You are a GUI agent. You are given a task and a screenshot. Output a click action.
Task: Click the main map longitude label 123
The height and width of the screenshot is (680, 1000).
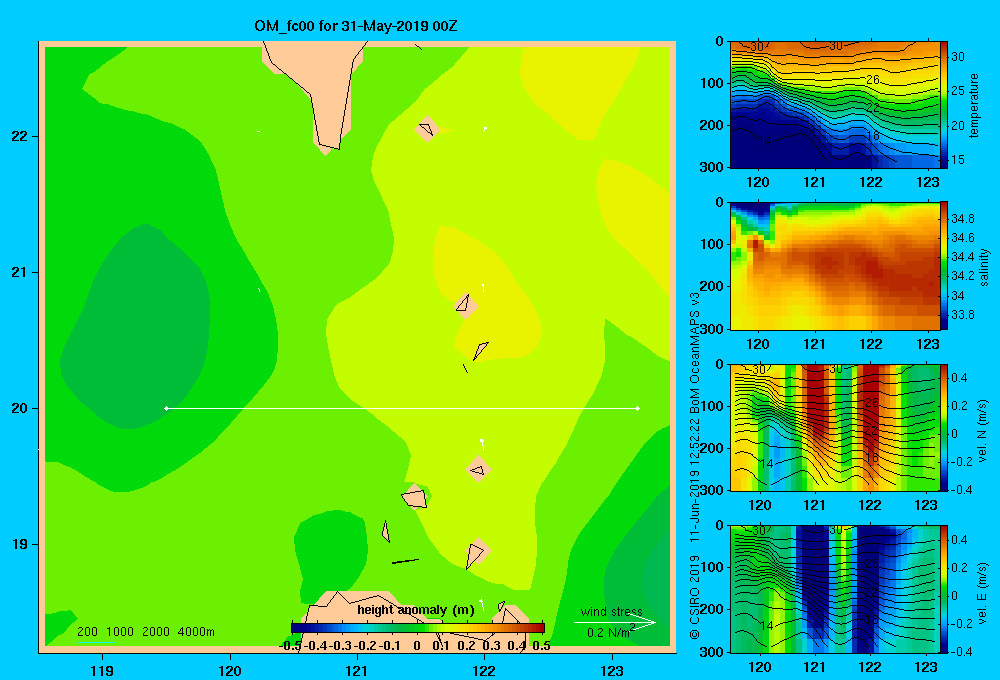pos(612,671)
